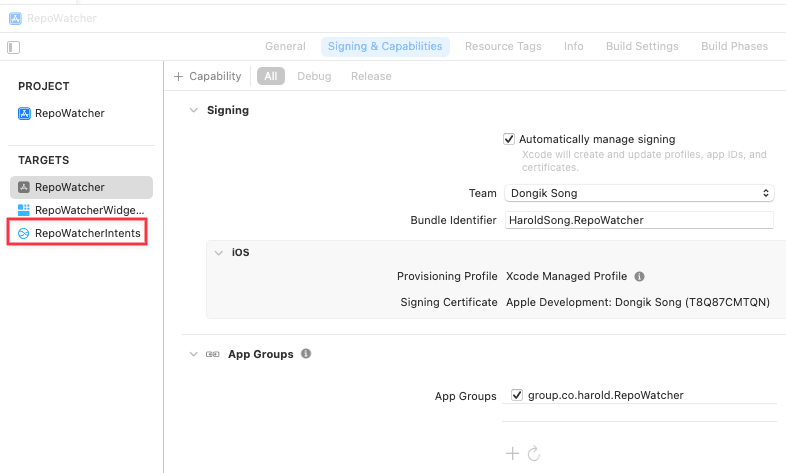786x473 pixels.
Task: Click the Bundle Identifier text field
Action: pyautogui.click(x=639, y=220)
